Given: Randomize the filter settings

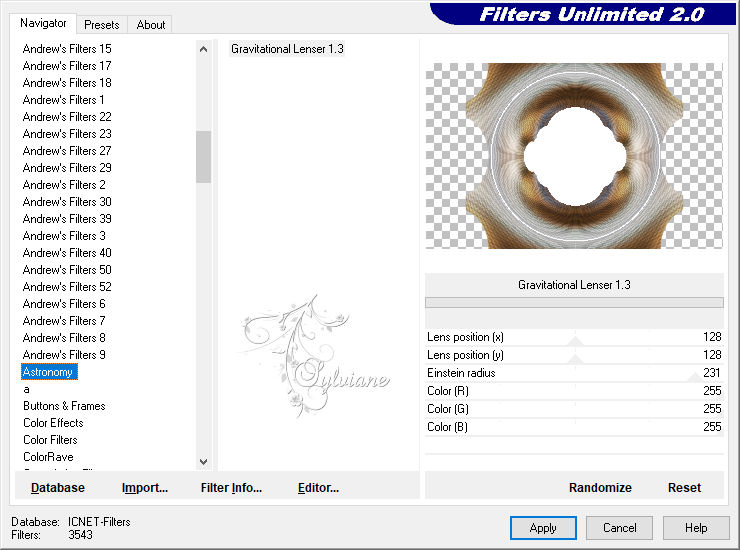Looking at the screenshot, I should coord(600,488).
